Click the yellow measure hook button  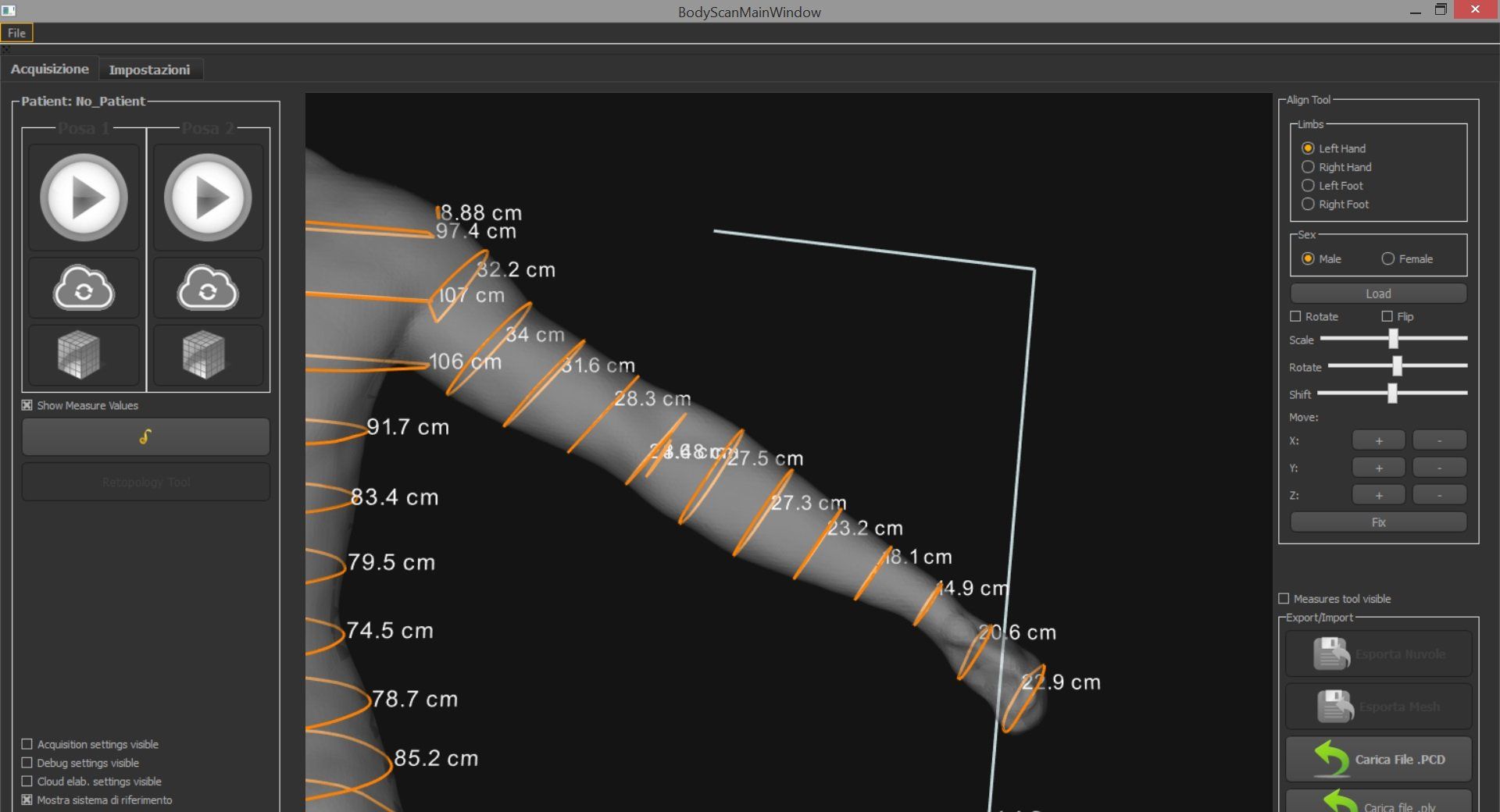146,436
